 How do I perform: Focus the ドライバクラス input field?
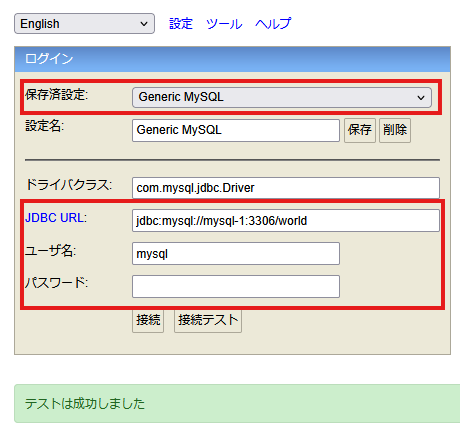[x=286, y=188]
